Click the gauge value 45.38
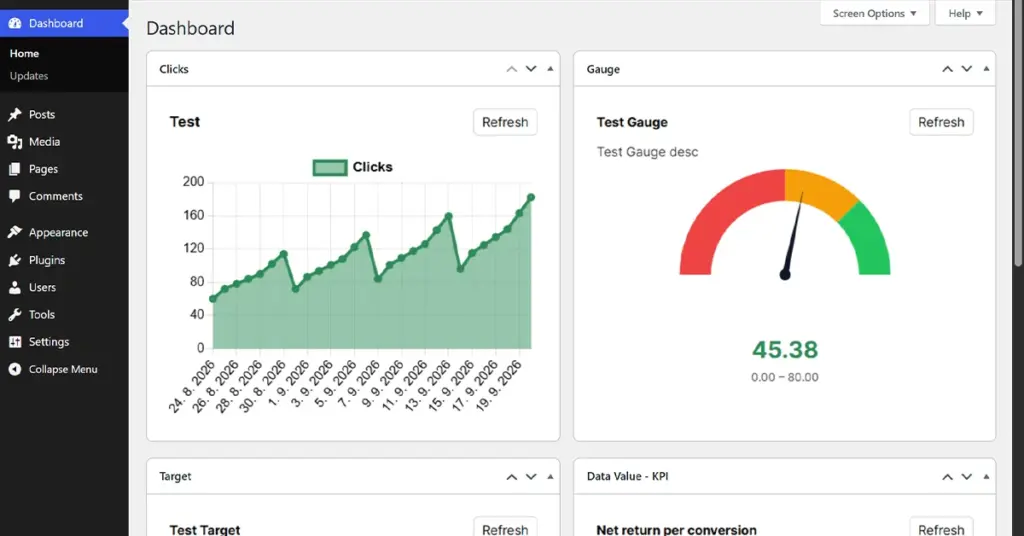The height and width of the screenshot is (536, 1024). [785, 350]
